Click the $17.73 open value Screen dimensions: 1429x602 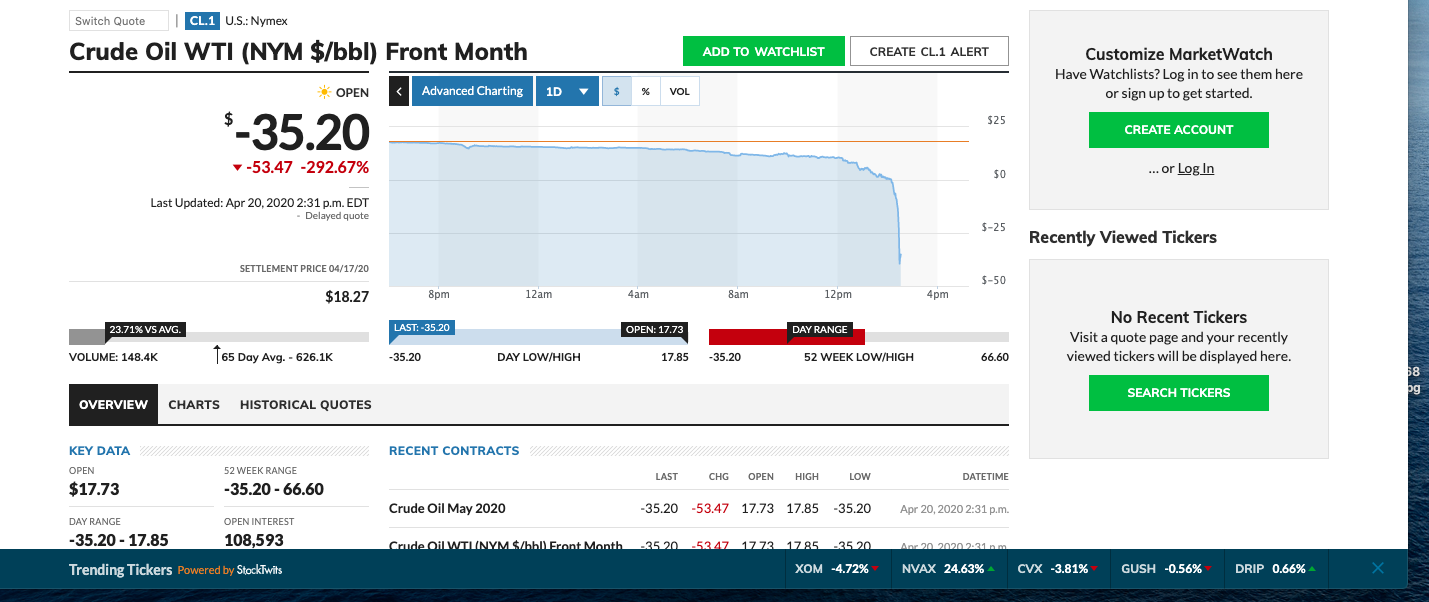pos(94,489)
